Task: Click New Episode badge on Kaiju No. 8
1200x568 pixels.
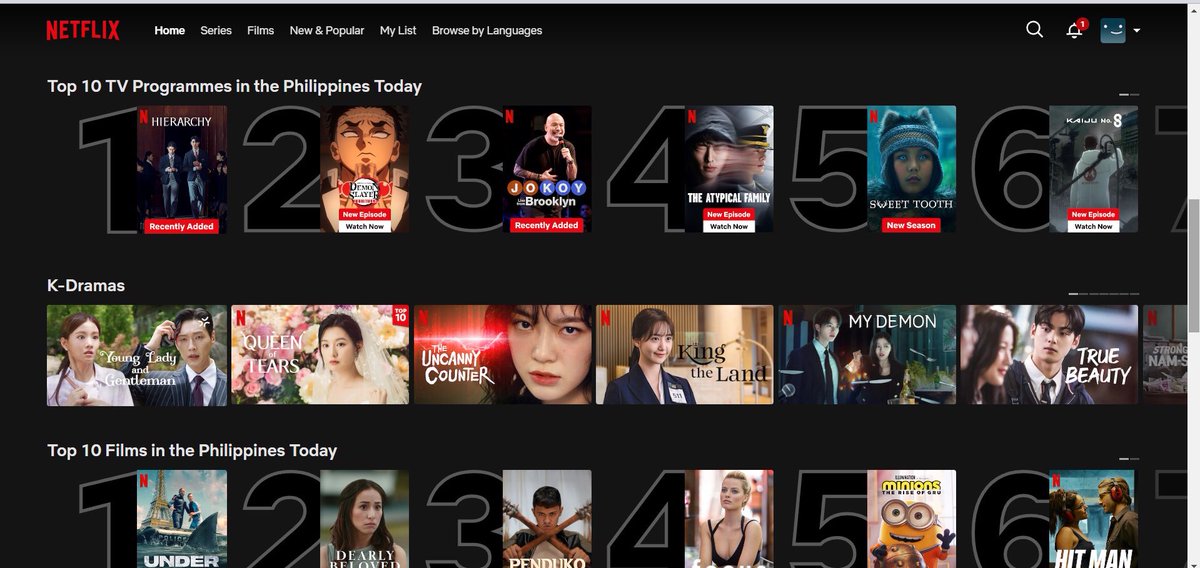Action: point(1093,215)
